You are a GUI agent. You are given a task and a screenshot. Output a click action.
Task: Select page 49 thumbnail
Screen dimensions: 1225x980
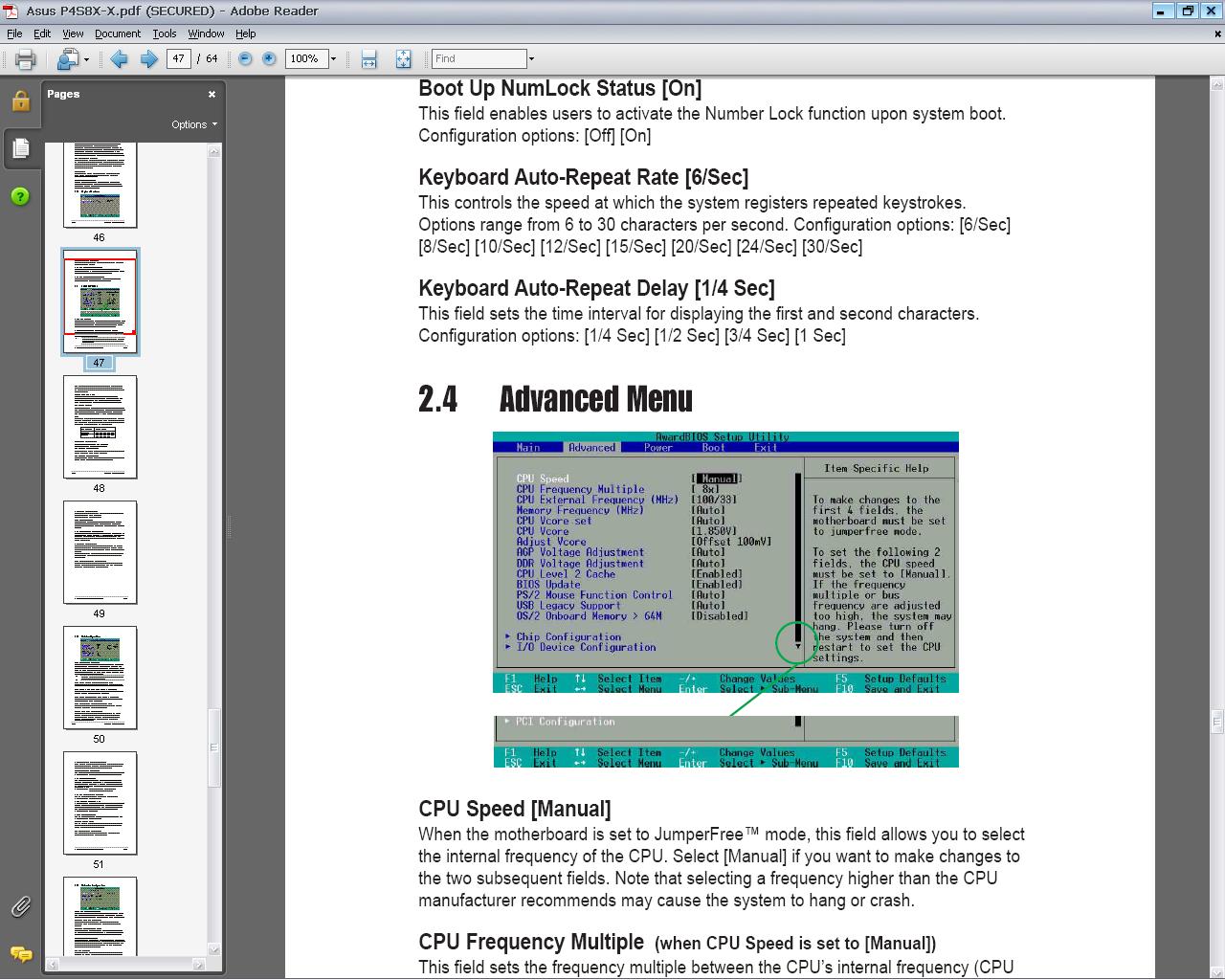tap(100, 552)
